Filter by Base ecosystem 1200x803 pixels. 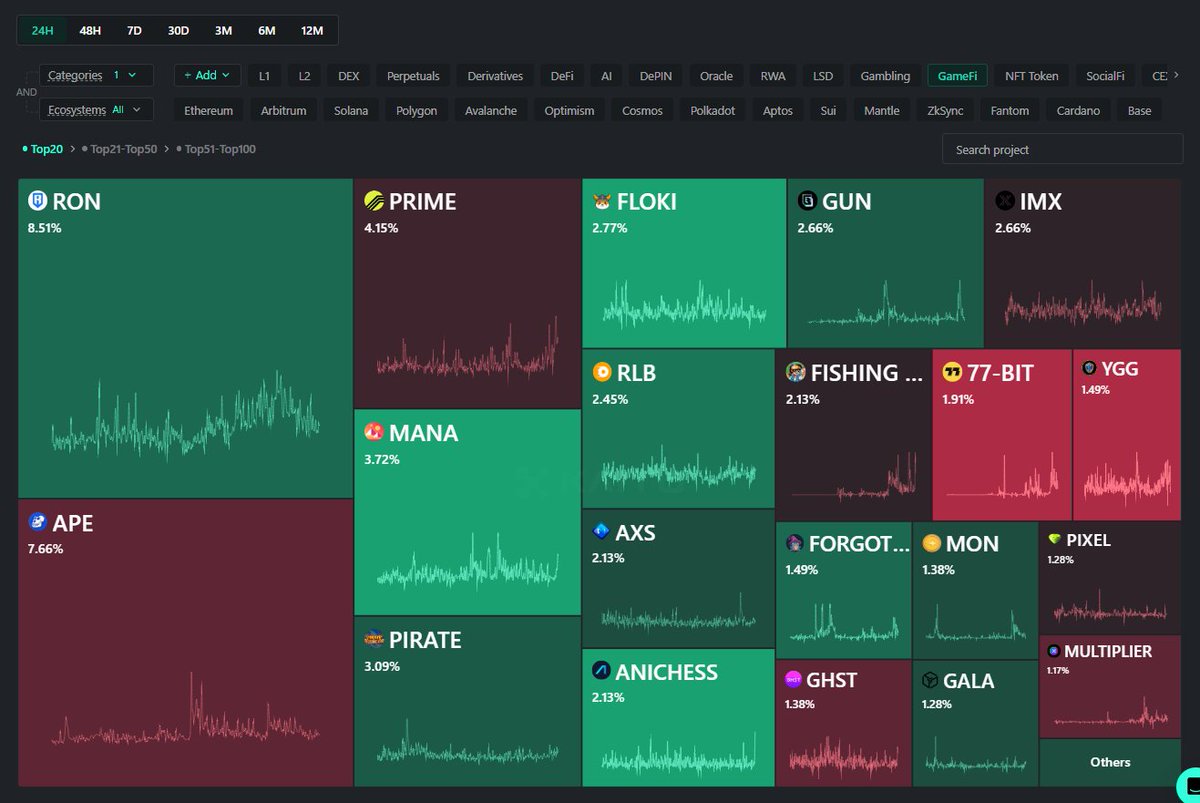[1139, 111]
